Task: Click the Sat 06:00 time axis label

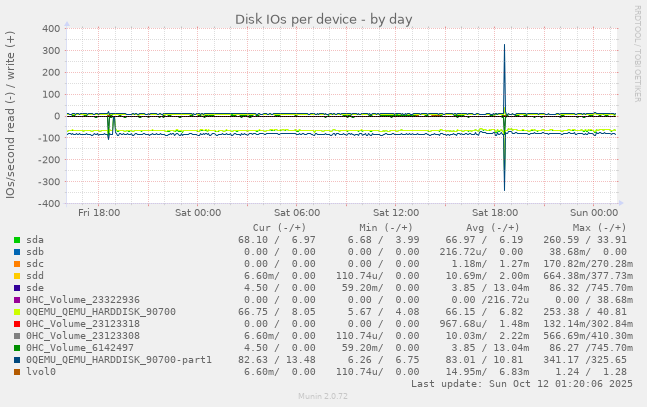Action: pyautogui.click(x=296, y=213)
